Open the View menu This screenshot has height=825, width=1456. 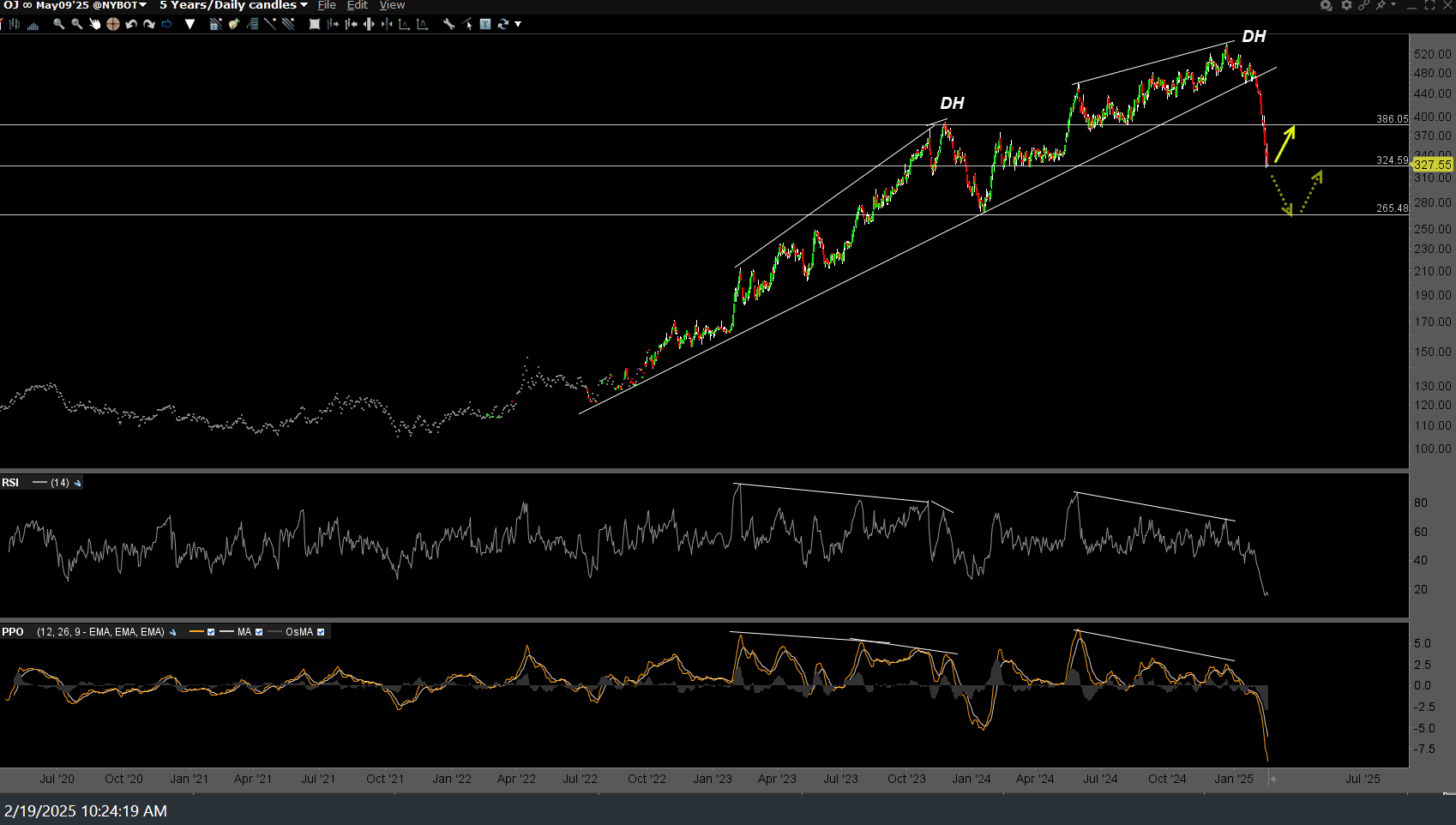point(392,5)
